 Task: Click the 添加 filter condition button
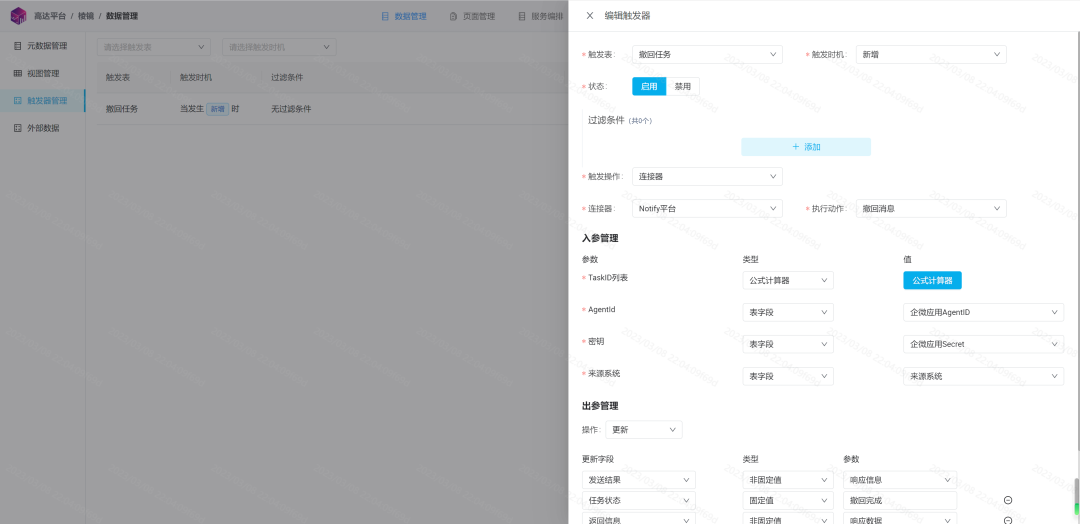coord(806,147)
